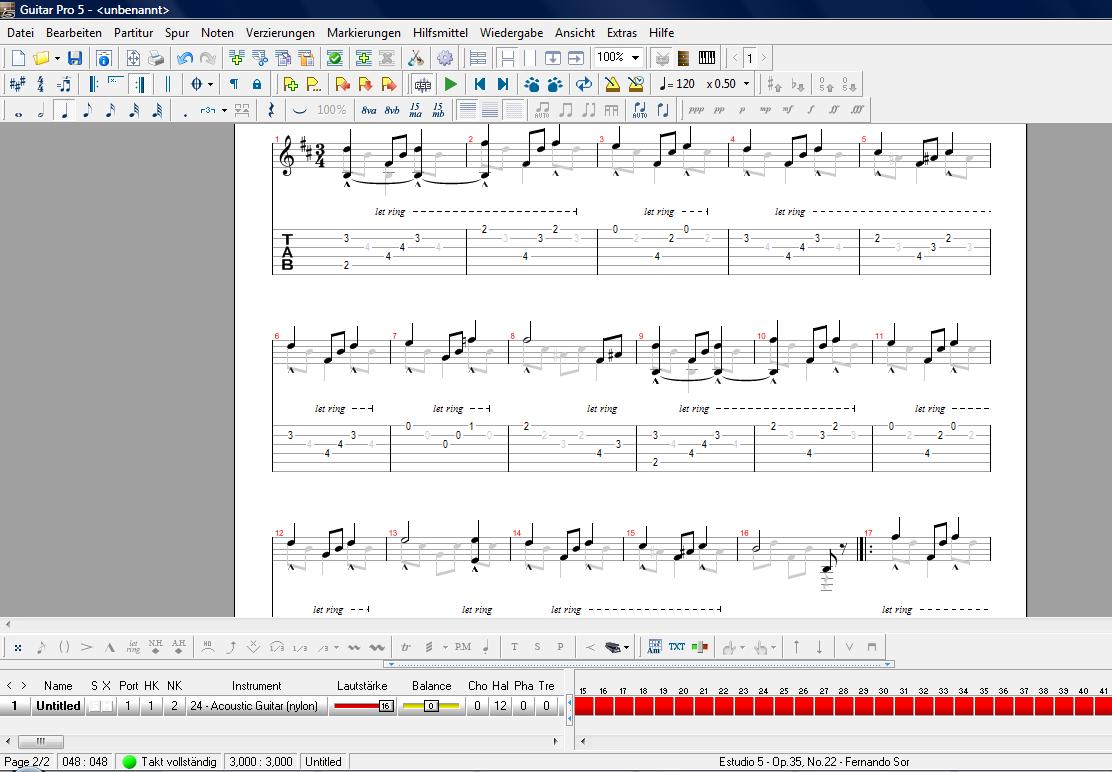Click the TXT text insert icon
Screen dimensions: 1112x772
click(677, 647)
